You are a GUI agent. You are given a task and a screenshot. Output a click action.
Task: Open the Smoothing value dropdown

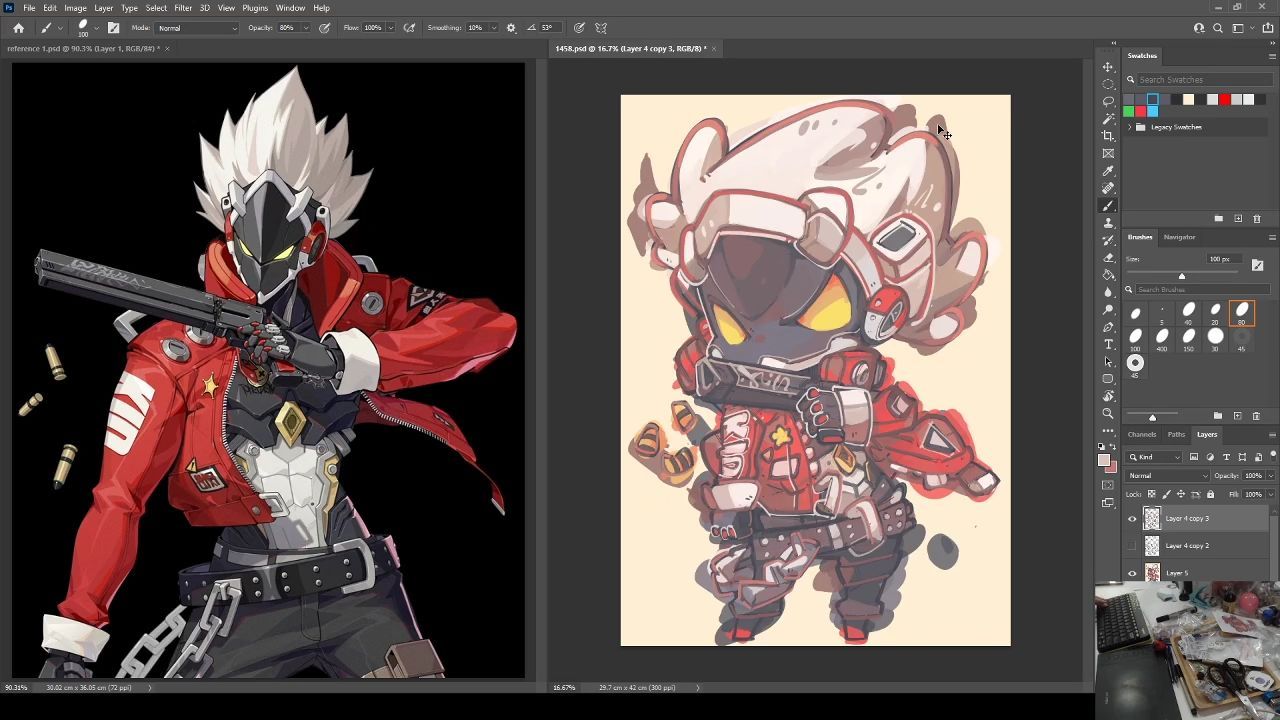coord(494,28)
